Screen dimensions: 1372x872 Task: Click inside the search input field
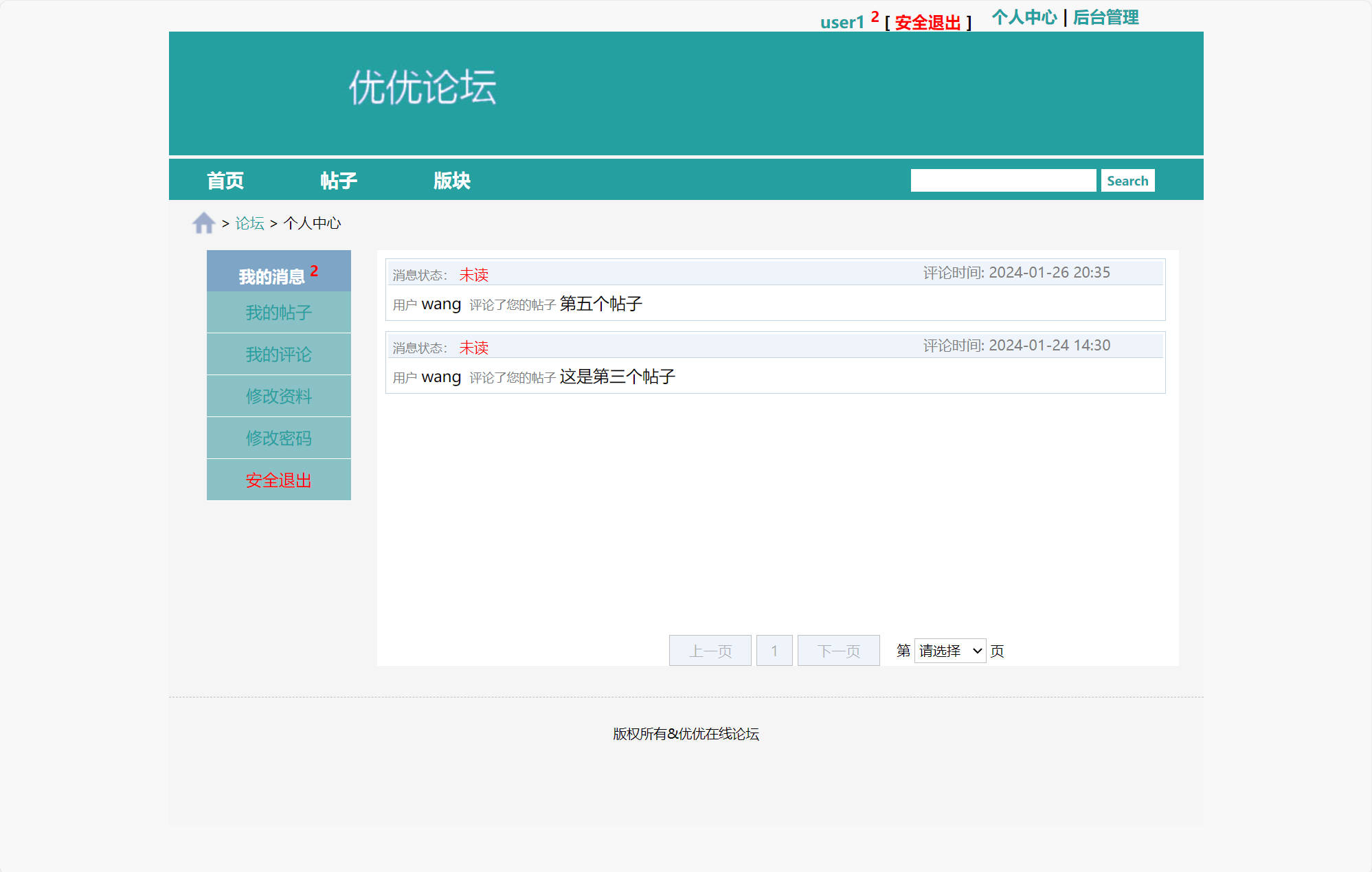[1003, 179]
